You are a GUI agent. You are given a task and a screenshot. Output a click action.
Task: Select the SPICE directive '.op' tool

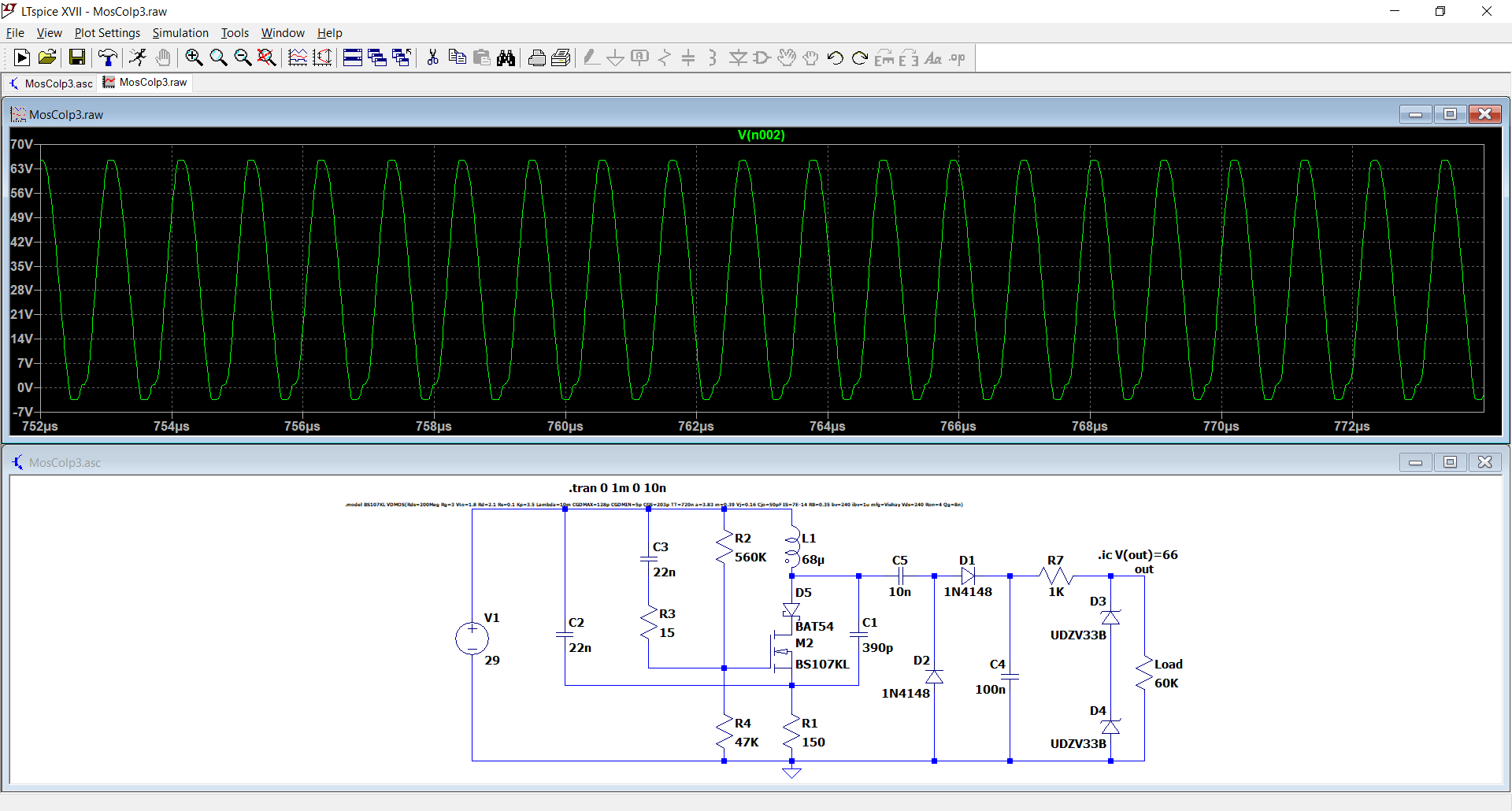[958, 57]
